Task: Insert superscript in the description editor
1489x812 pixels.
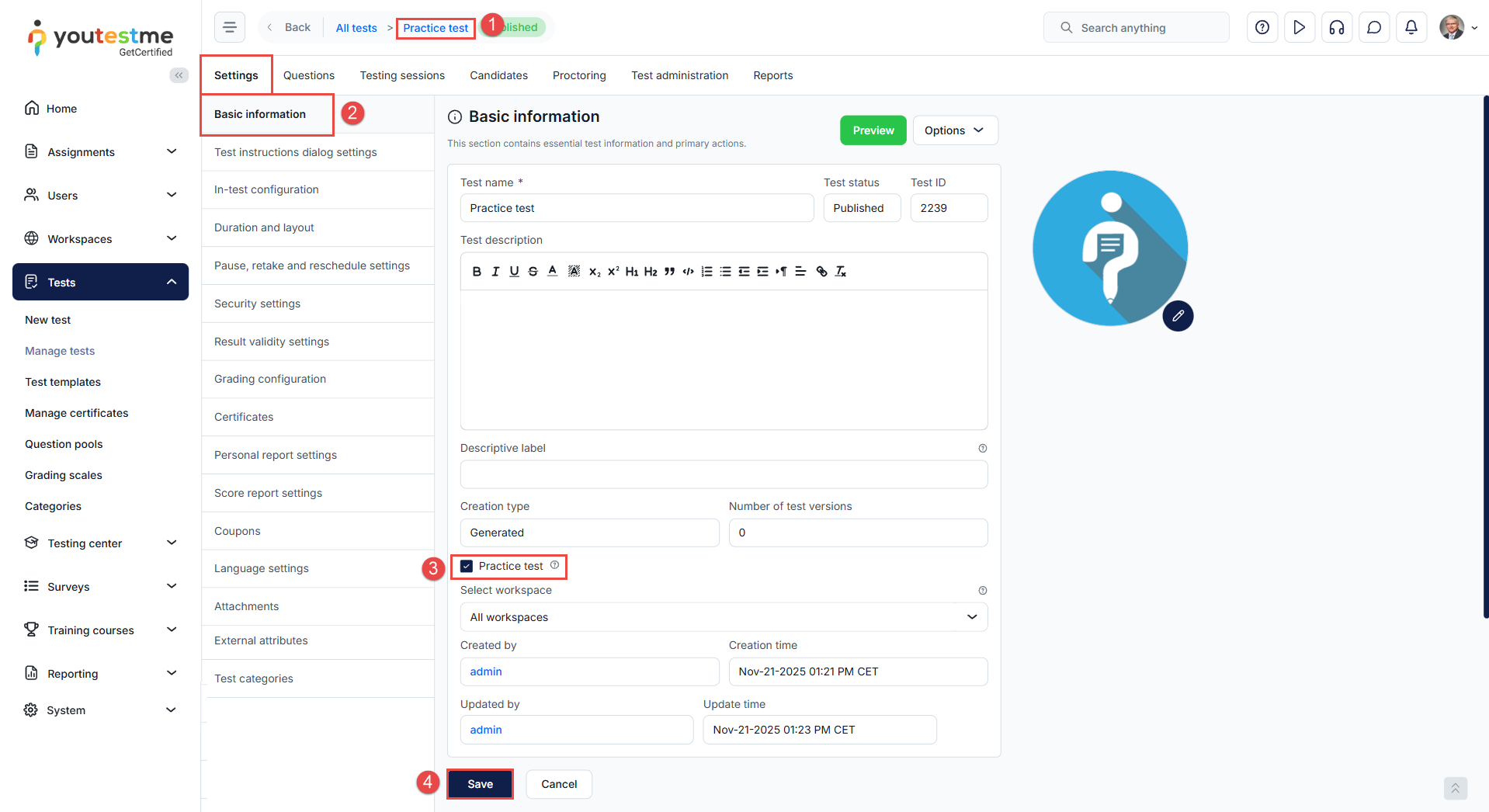Action: coord(613,272)
